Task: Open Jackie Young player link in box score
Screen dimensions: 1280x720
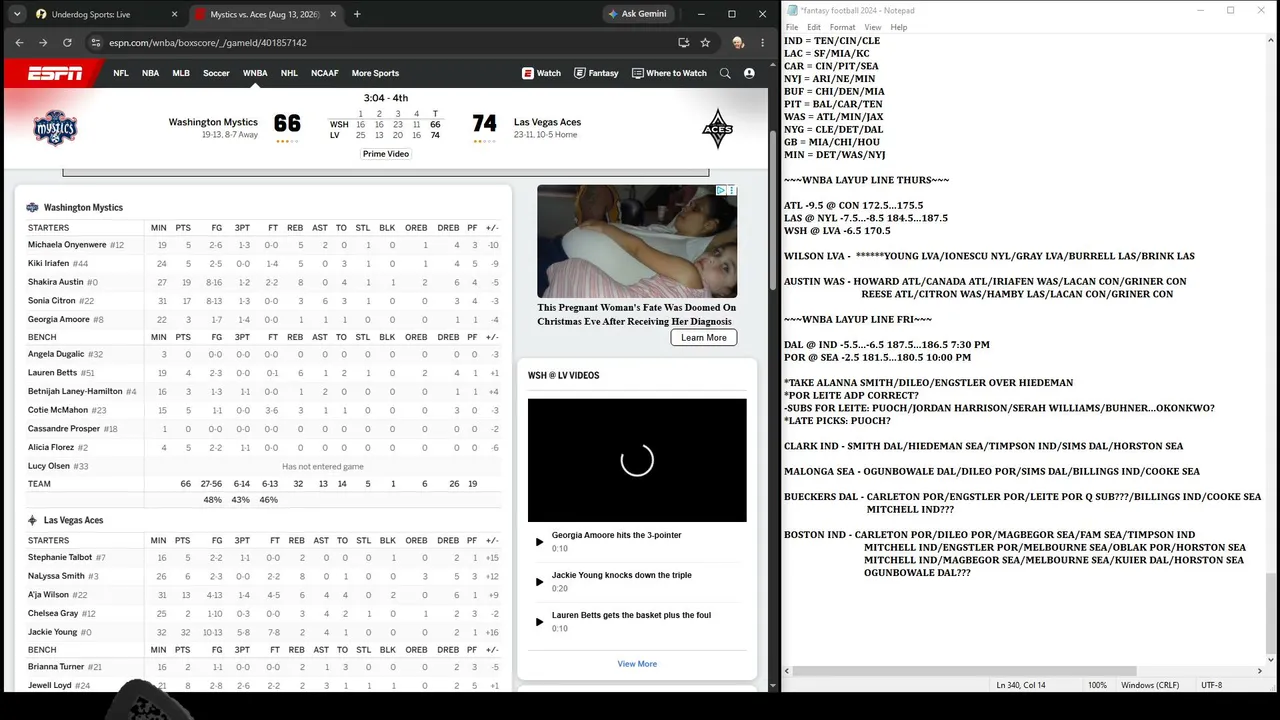Action: 53,632
